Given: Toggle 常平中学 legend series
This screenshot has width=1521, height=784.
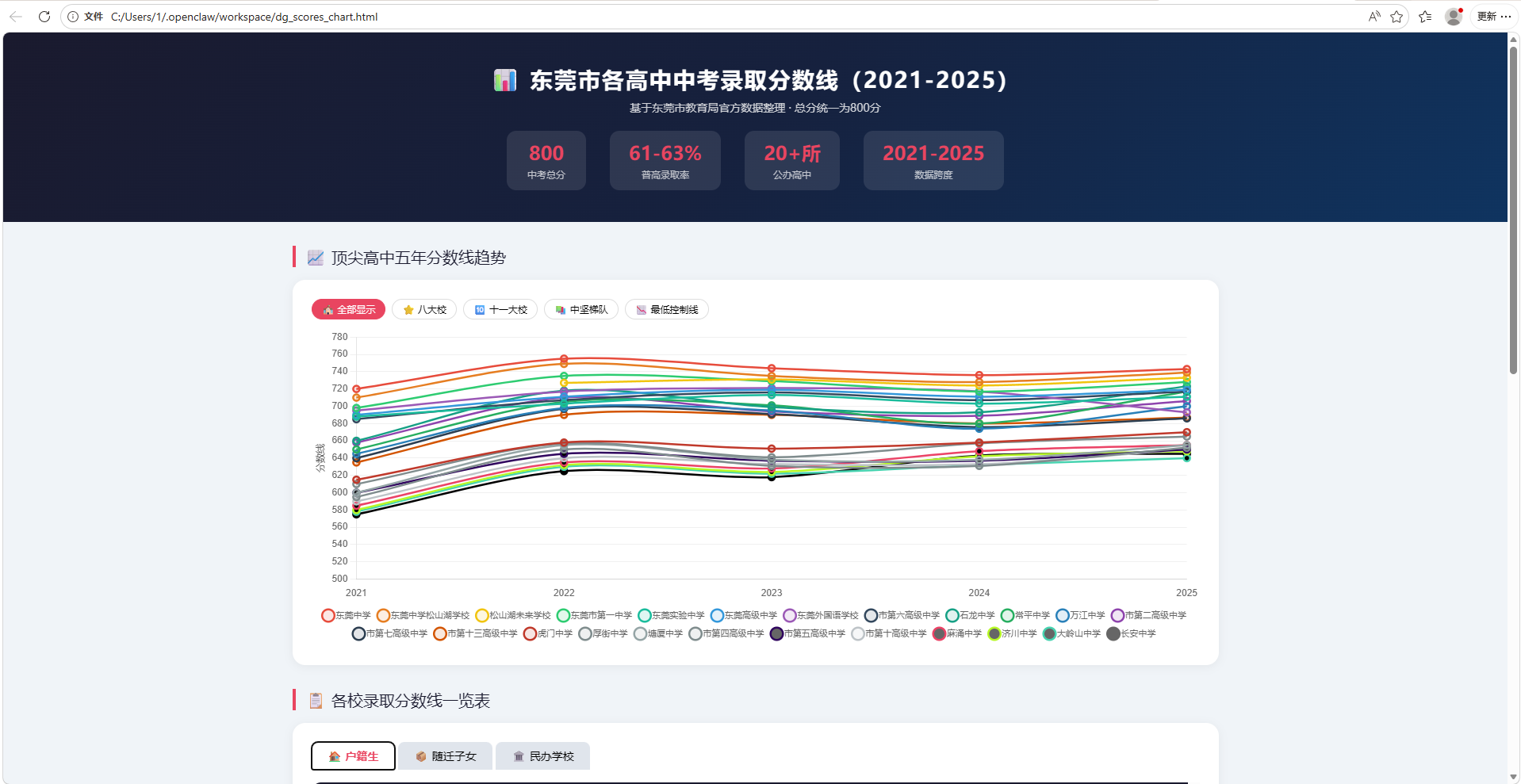Looking at the screenshot, I should (x=1025, y=616).
